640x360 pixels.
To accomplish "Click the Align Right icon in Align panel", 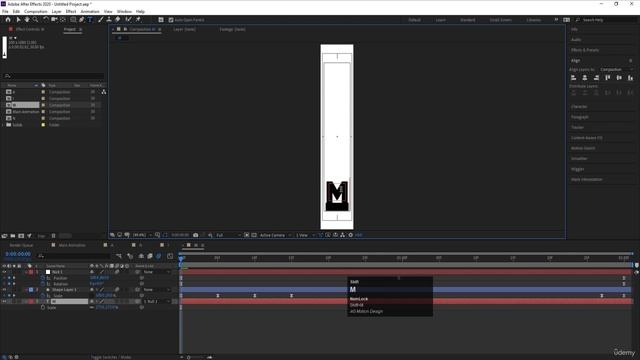I will [596, 78].
